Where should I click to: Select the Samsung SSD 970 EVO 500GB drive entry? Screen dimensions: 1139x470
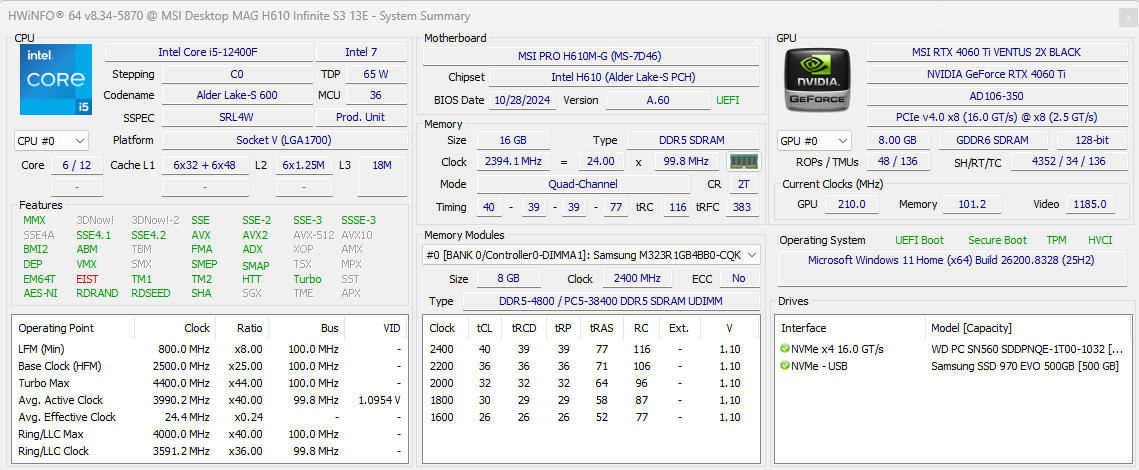[952, 366]
